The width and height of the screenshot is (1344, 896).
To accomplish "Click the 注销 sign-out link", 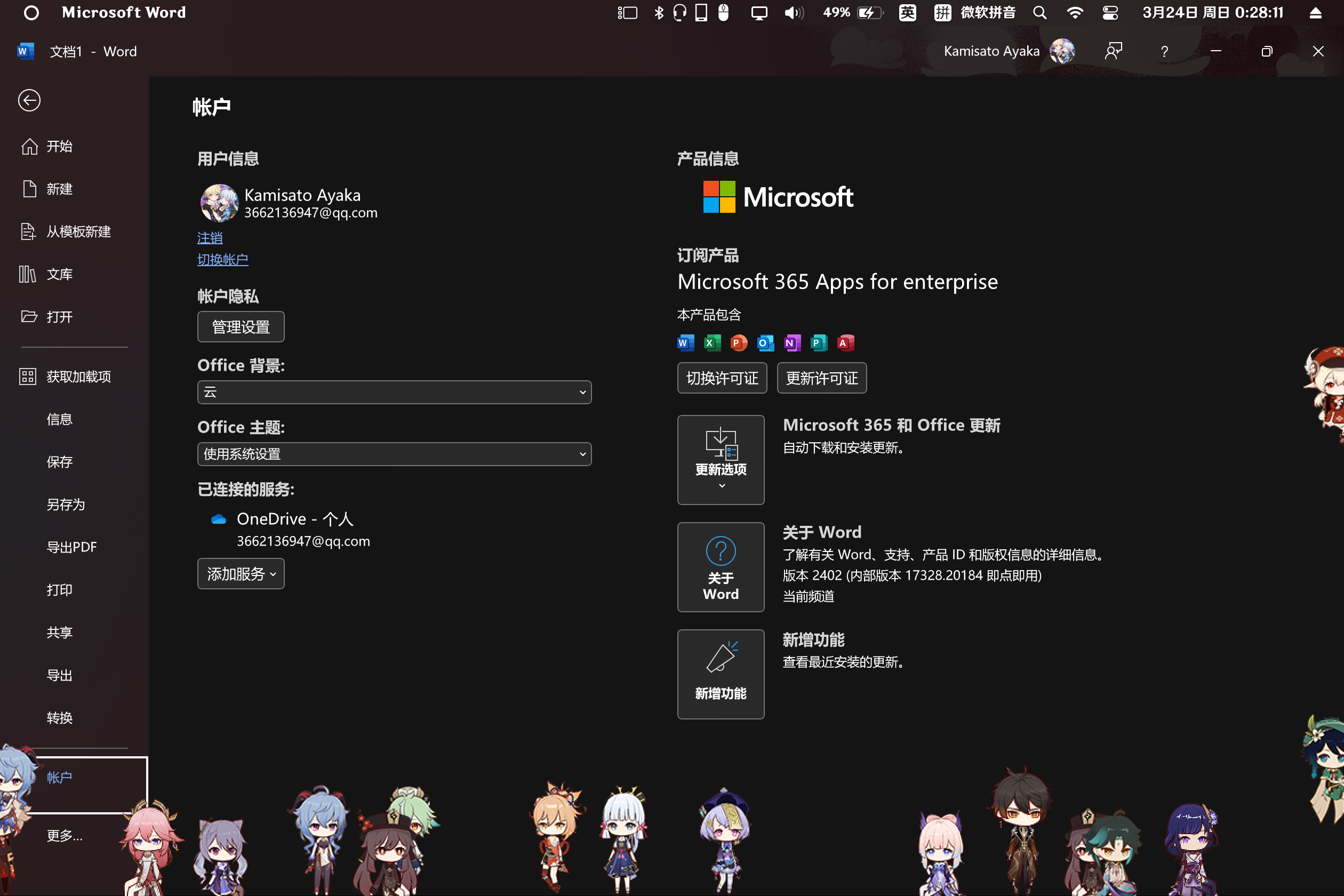I will click(x=210, y=238).
